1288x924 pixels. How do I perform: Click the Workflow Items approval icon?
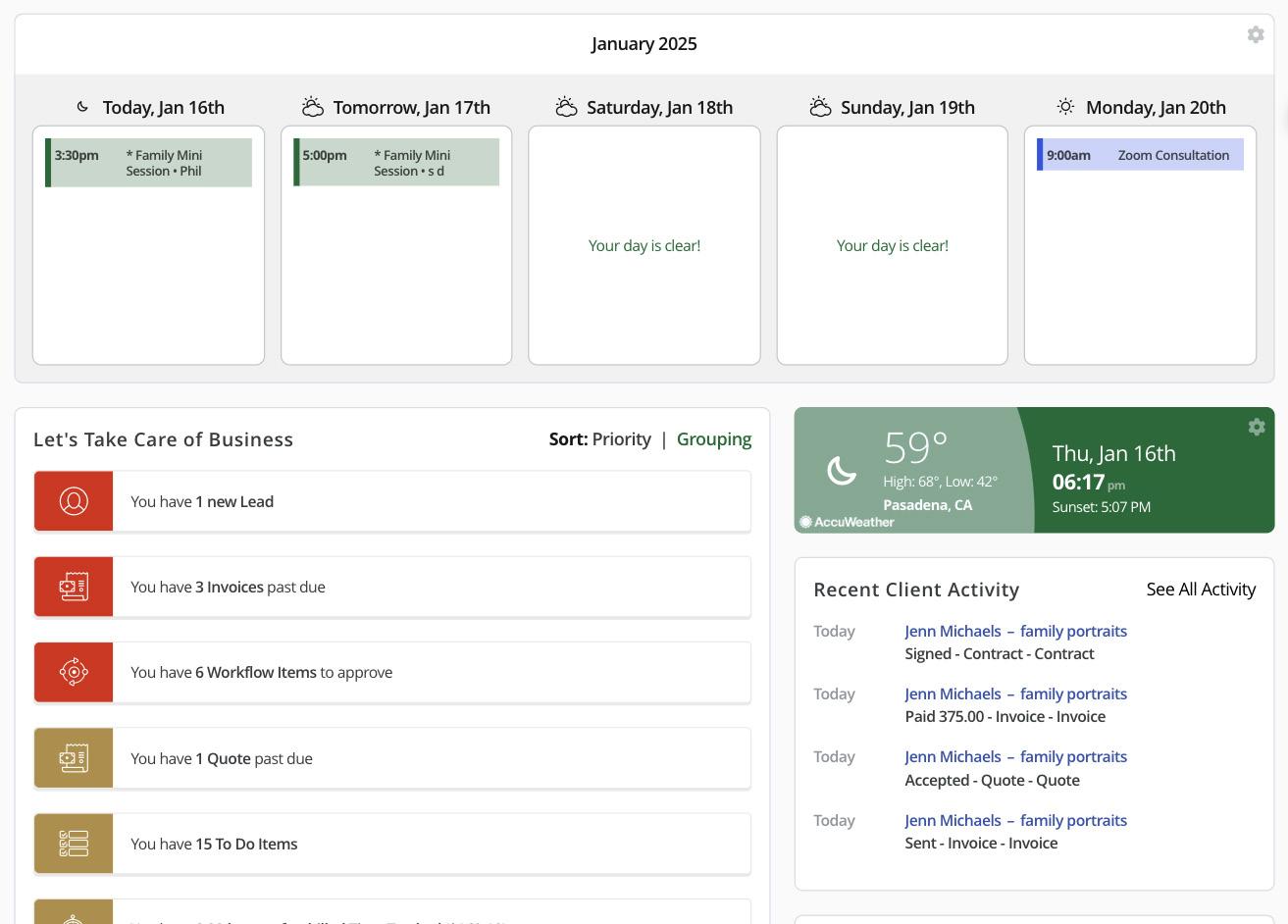click(x=74, y=672)
